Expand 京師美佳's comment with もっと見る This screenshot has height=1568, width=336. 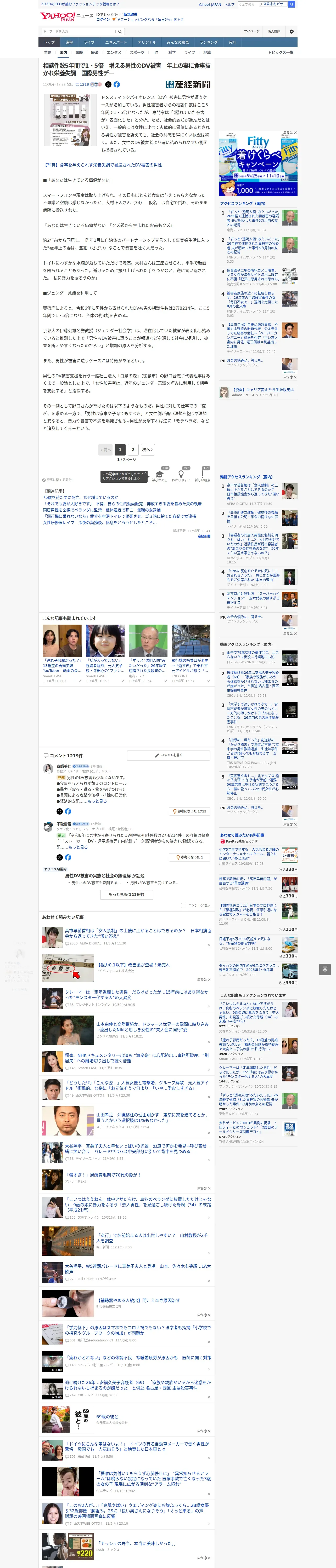point(97,801)
